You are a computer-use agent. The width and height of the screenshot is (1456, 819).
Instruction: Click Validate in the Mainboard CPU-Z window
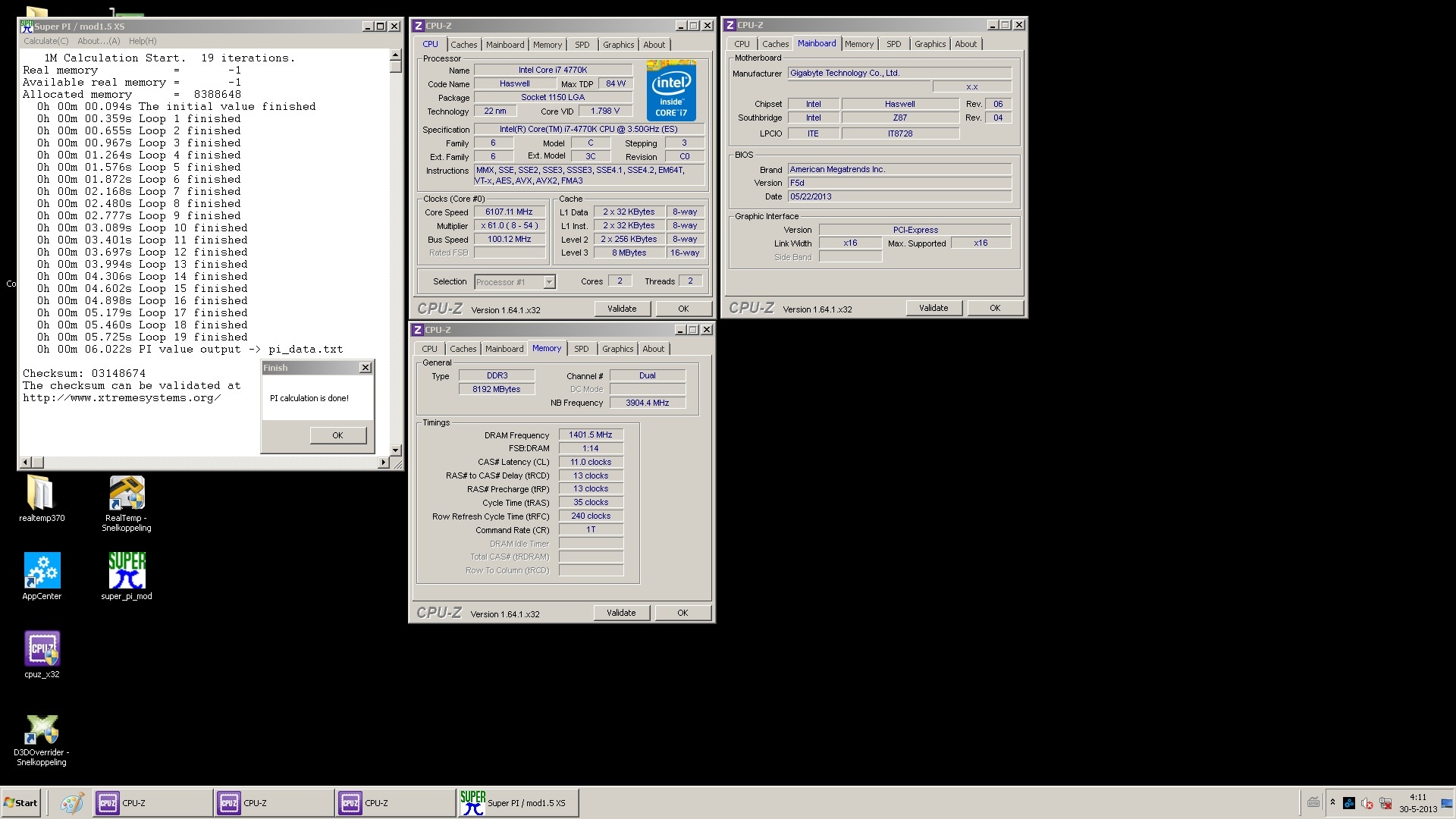pyautogui.click(x=934, y=308)
